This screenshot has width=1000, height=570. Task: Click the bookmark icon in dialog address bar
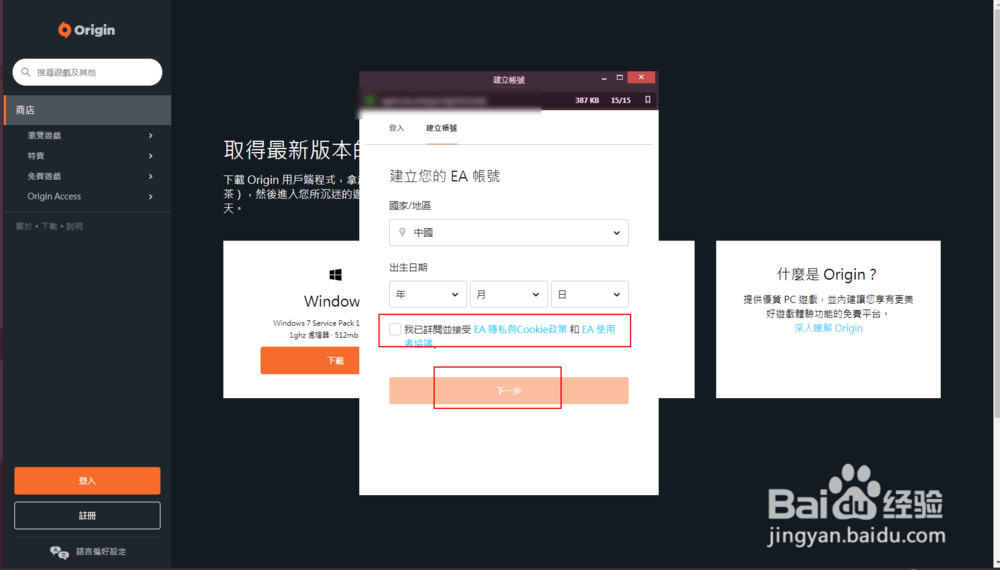[x=647, y=100]
